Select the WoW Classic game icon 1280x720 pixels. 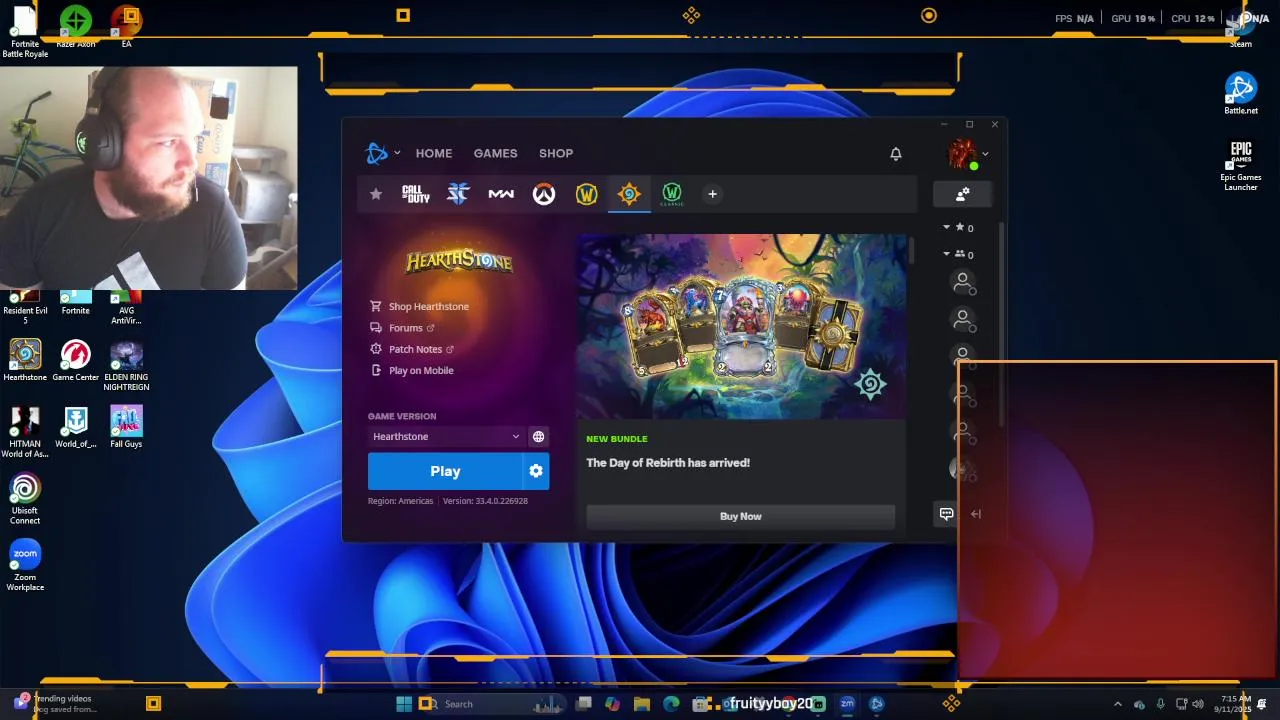(672, 194)
